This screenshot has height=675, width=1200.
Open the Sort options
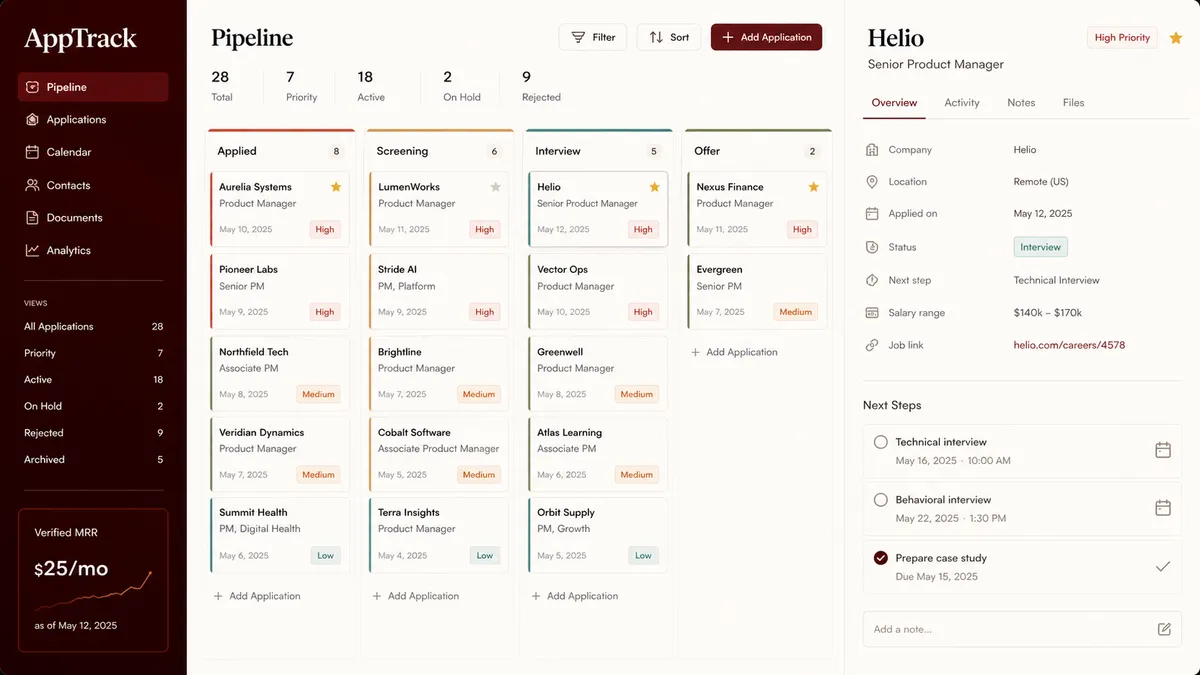click(669, 37)
